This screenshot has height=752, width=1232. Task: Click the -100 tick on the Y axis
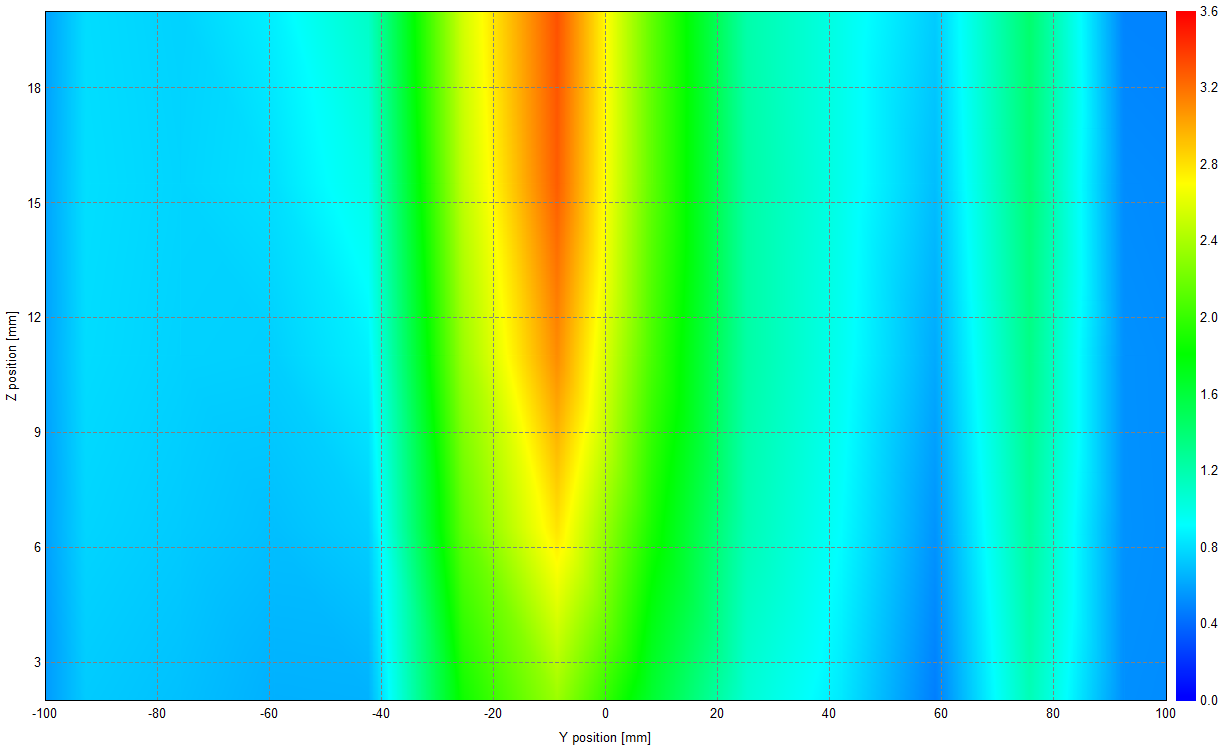(44, 714)
